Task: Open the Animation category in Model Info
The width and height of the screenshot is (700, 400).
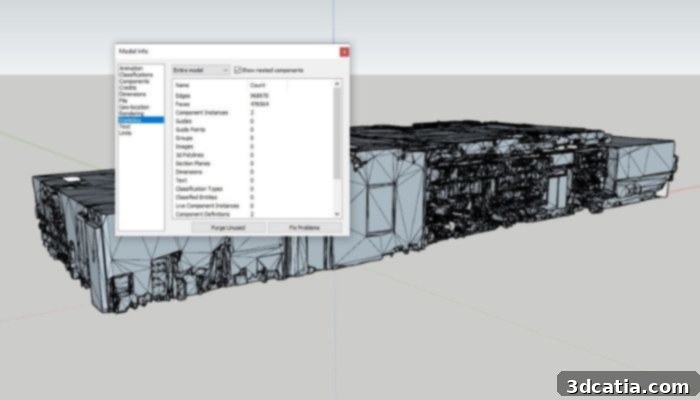Action: click(x=131, y=68)
